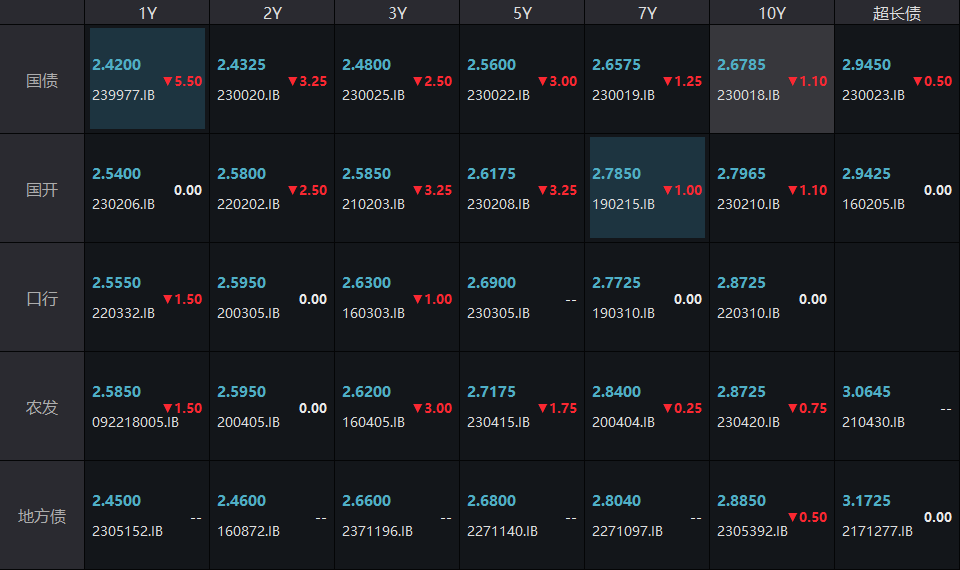Select the 210430.IB cell yielding 3.0645
Screen dimensions: 960x570
click(x=897, y=407)
